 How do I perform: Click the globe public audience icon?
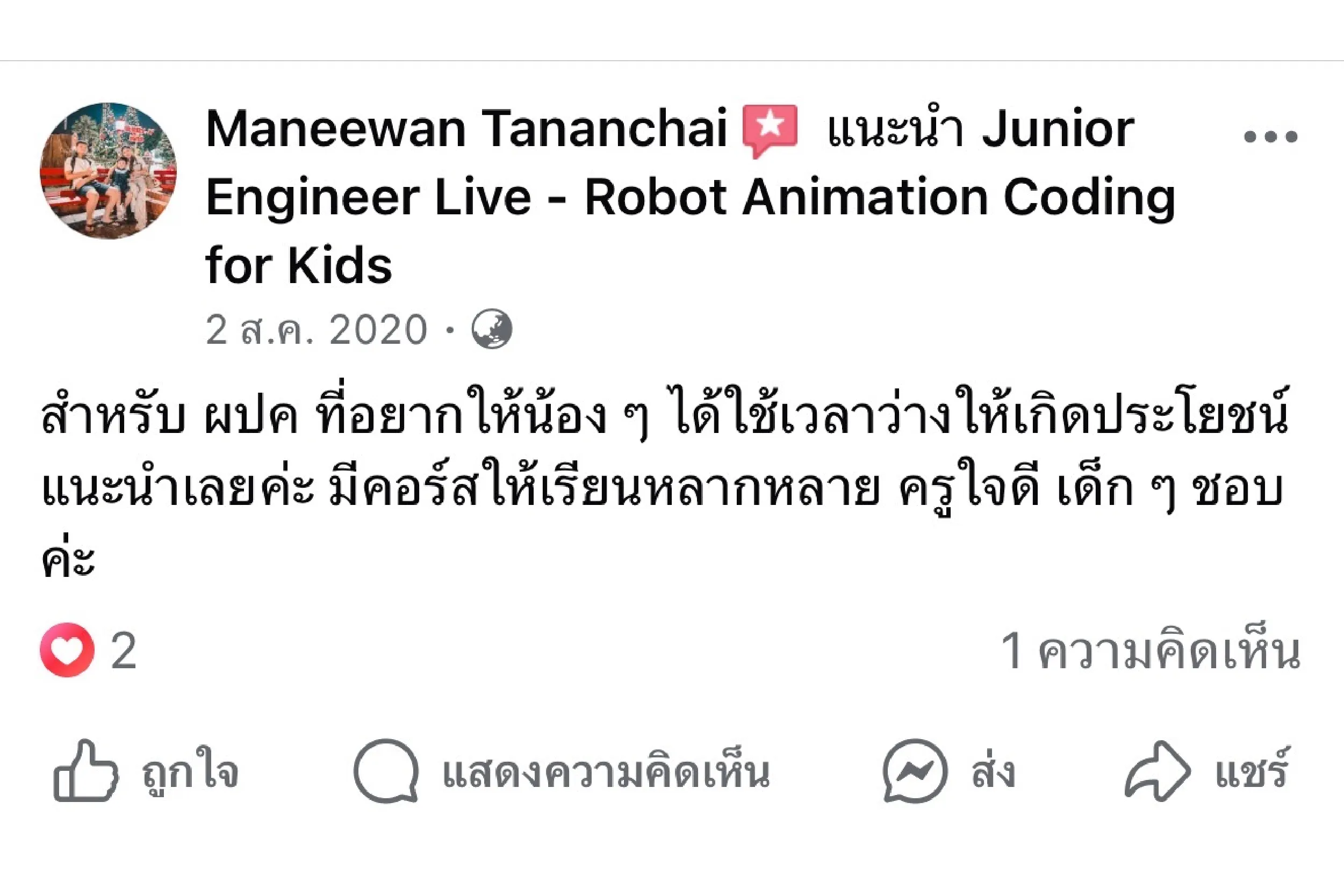tap(492, 330)
